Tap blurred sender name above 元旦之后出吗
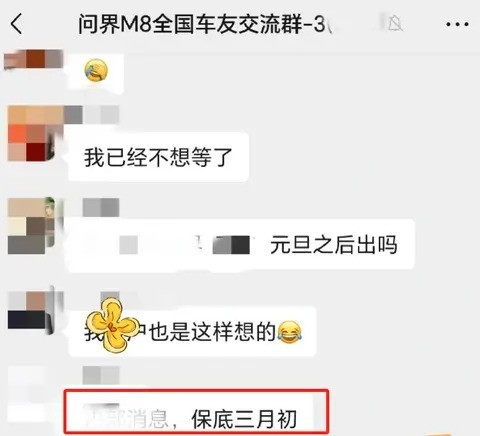The height and width of the screenshot is (436, 480). point(101,207)
